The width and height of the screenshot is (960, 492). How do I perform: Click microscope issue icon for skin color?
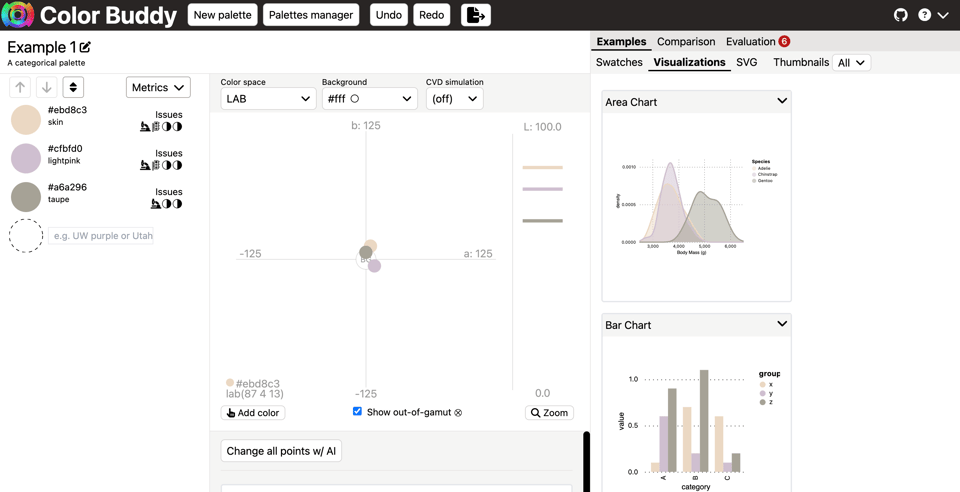tap(145, 127)
